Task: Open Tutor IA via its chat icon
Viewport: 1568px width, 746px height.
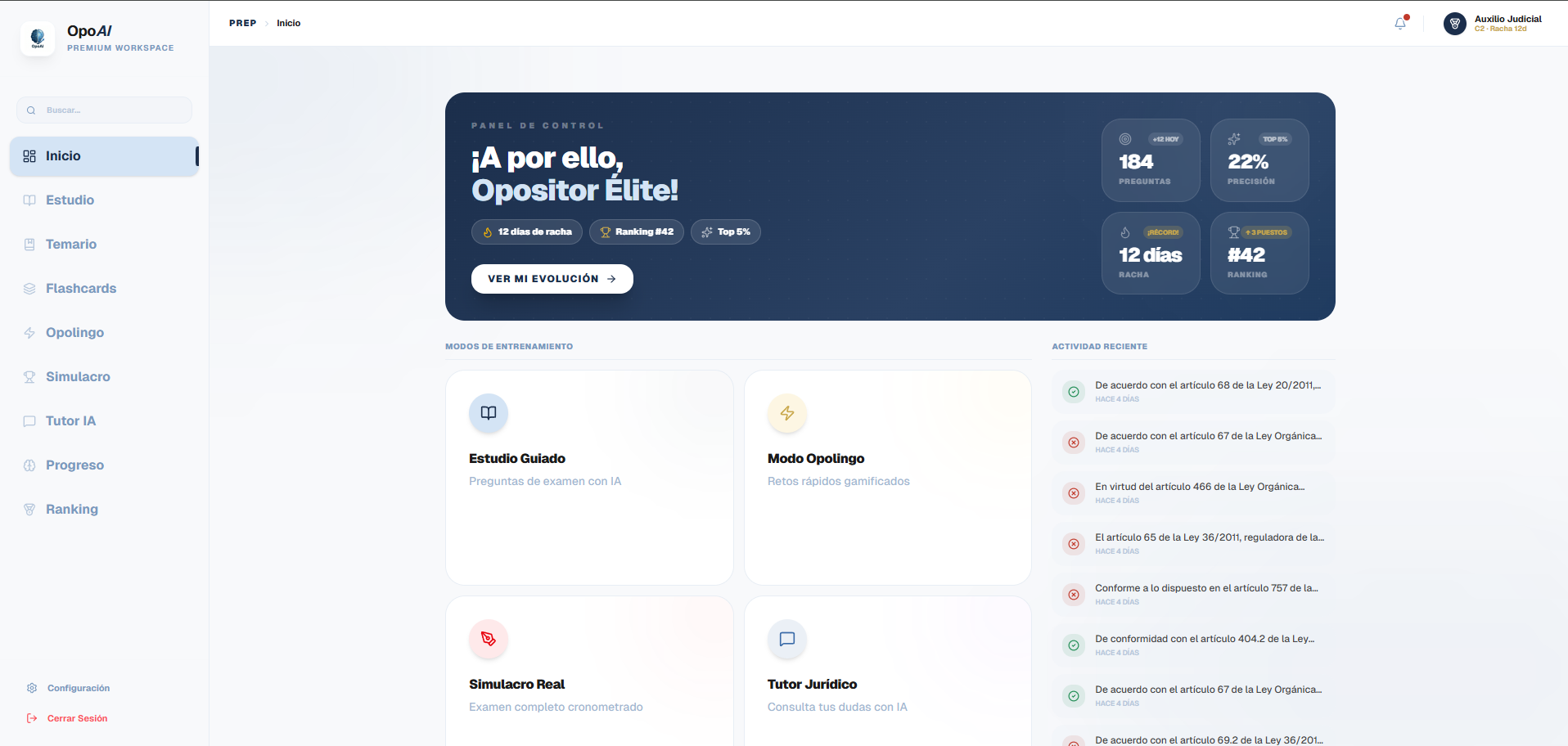Action: (x=29, y=420)
